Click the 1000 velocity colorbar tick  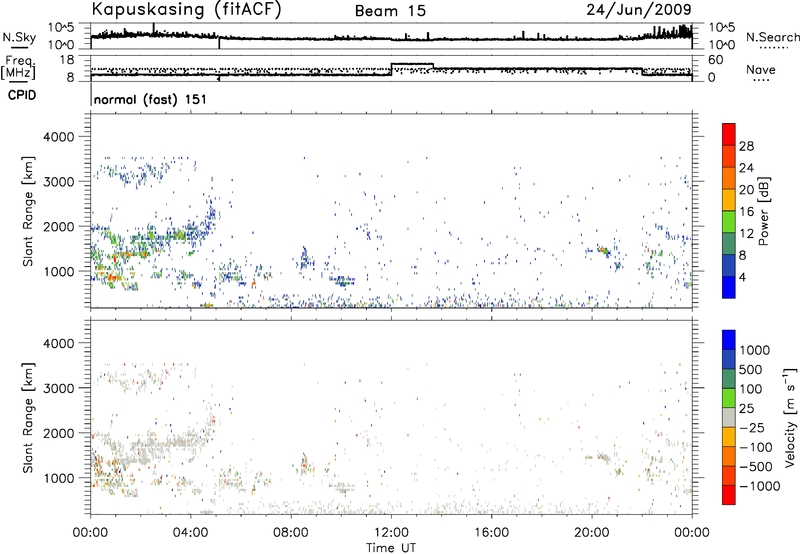(755, 350)
